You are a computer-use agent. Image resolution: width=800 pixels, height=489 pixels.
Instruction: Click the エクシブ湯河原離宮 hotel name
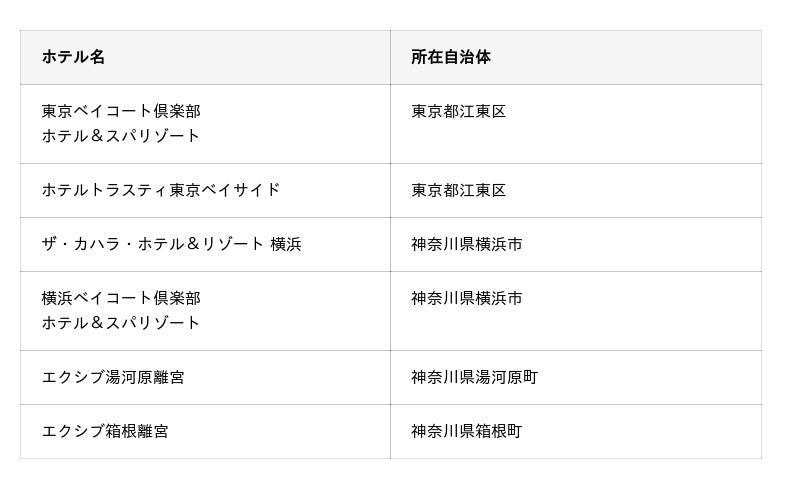pos(113,377)
